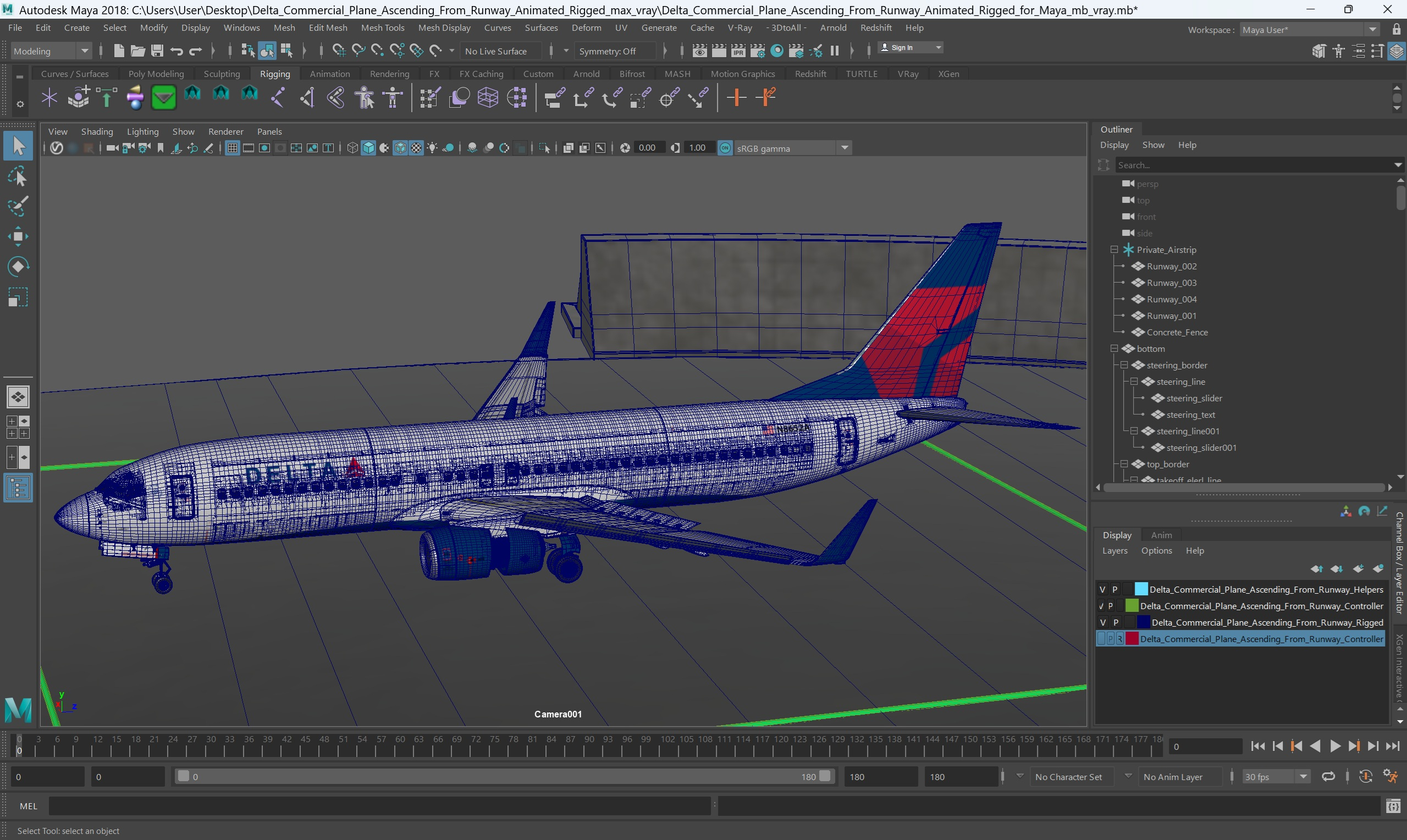Open the viewport Shading menu

point(97,131)
